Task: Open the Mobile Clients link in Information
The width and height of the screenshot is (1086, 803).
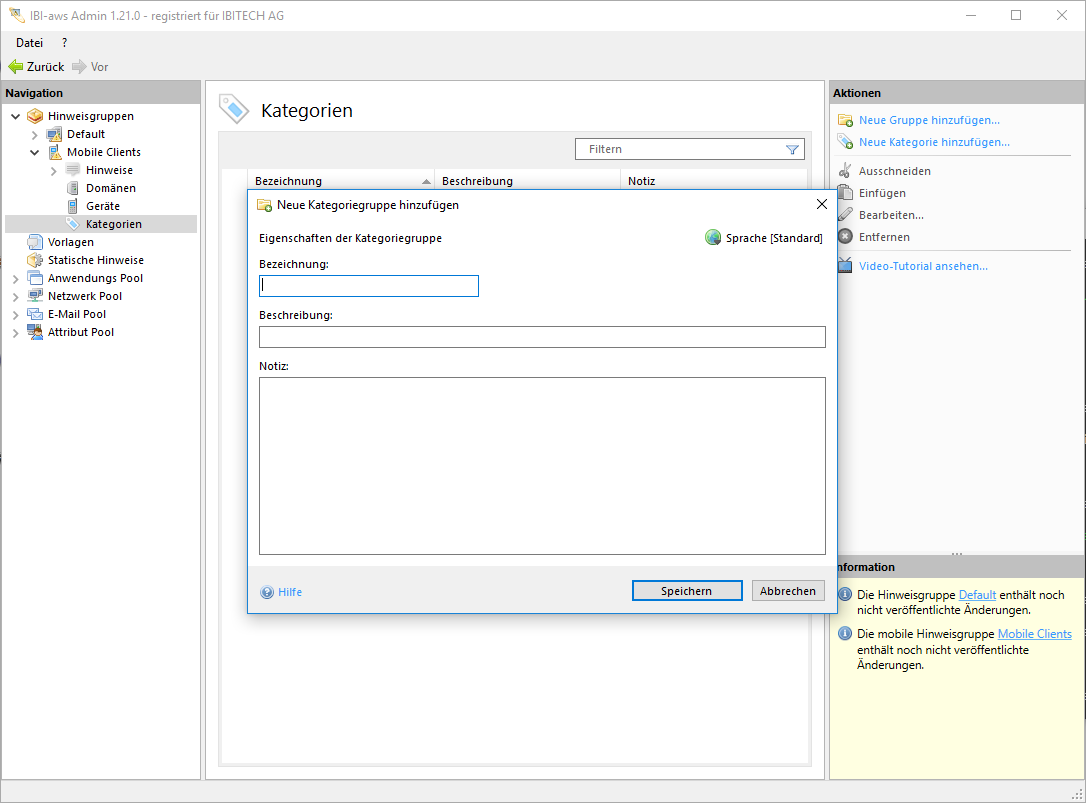Action: pyautogui.click(x=1034, y=634)
